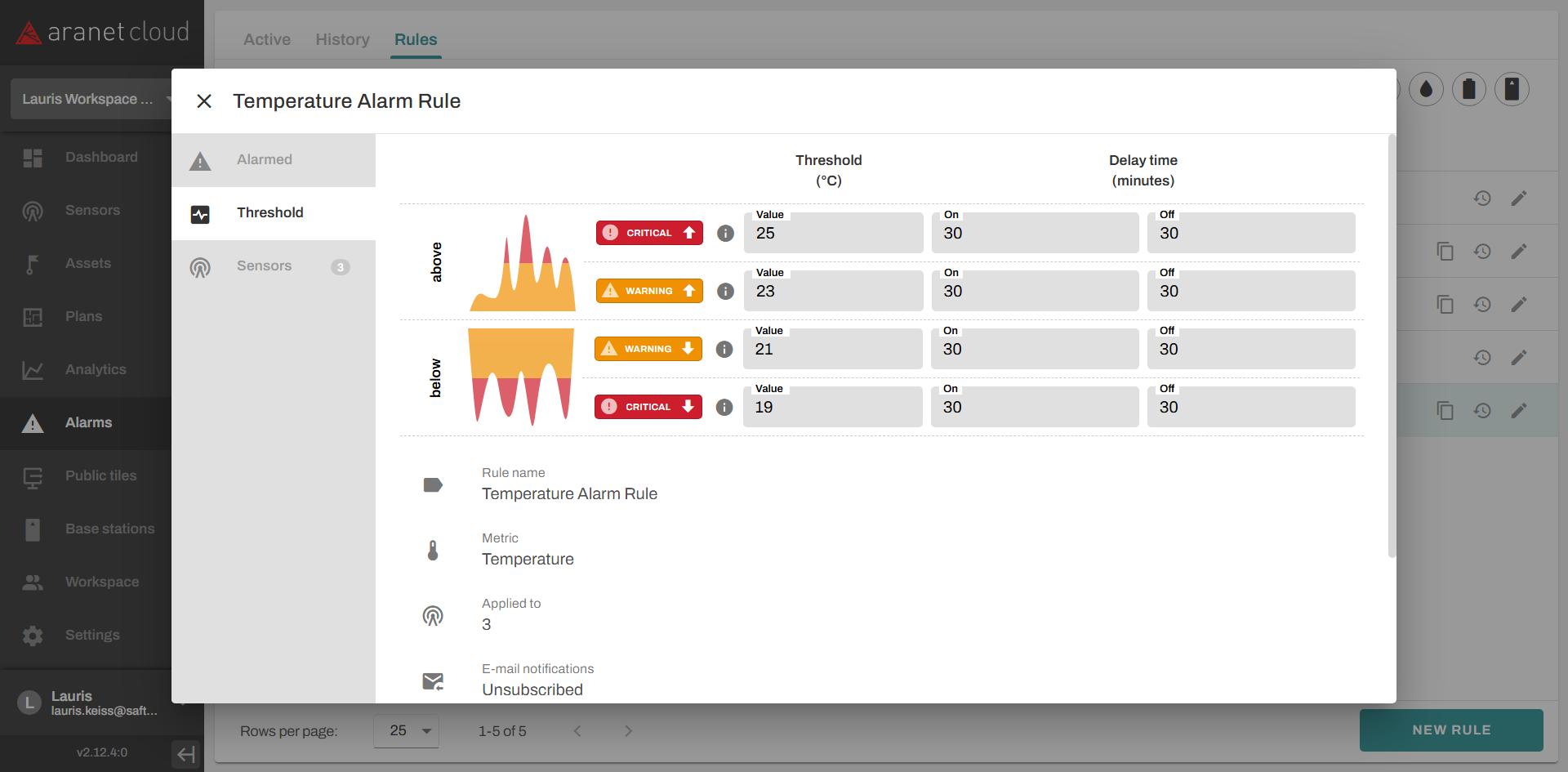Image resolution: width=1568 pixels, height=772 pixels.
Task: Go to next page of rules
Action: point(628,730)
